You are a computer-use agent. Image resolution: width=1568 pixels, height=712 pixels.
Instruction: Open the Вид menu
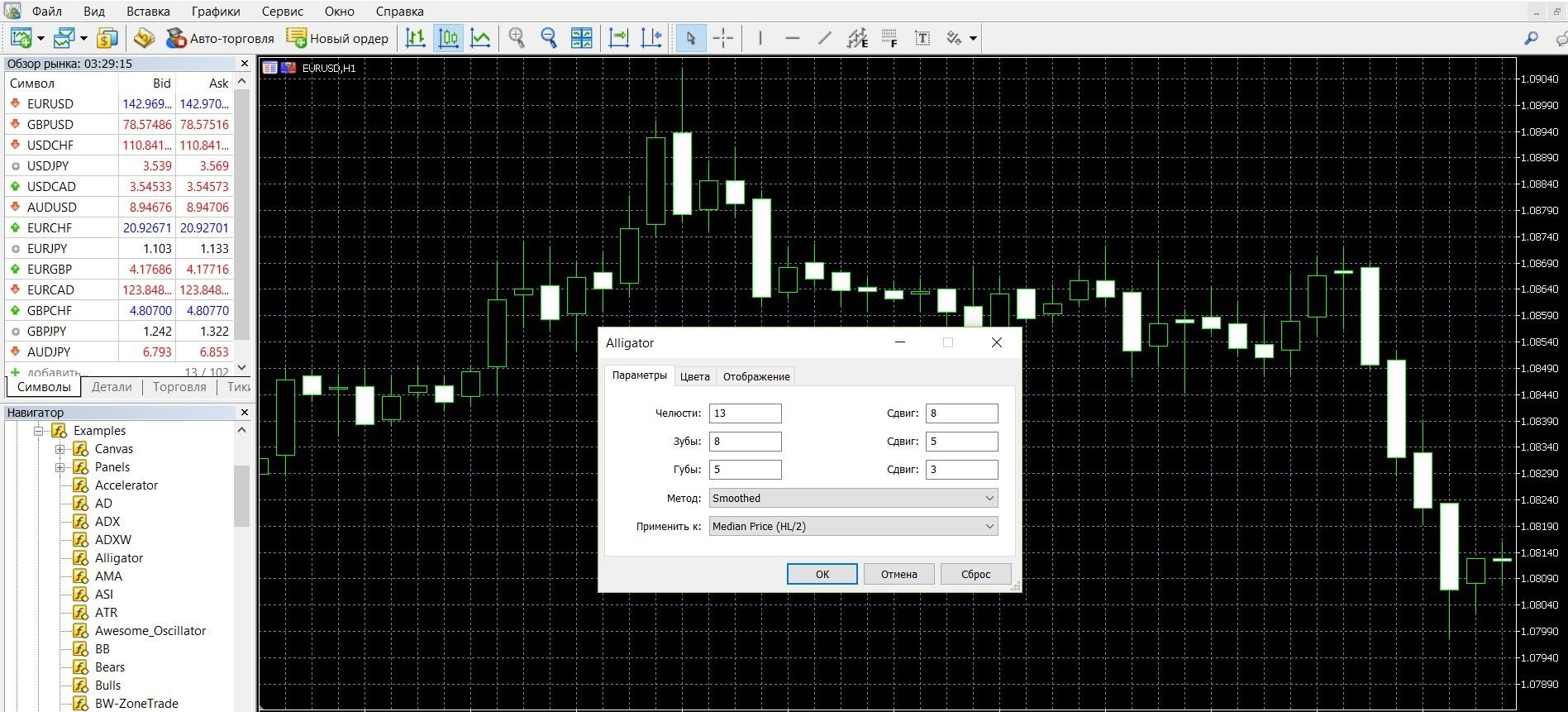[94, 12]
